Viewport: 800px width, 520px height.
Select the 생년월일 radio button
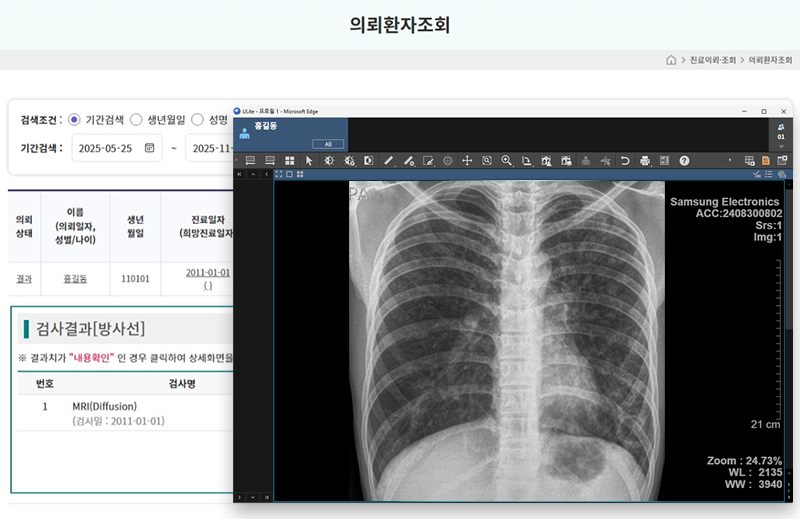point(136,119)
